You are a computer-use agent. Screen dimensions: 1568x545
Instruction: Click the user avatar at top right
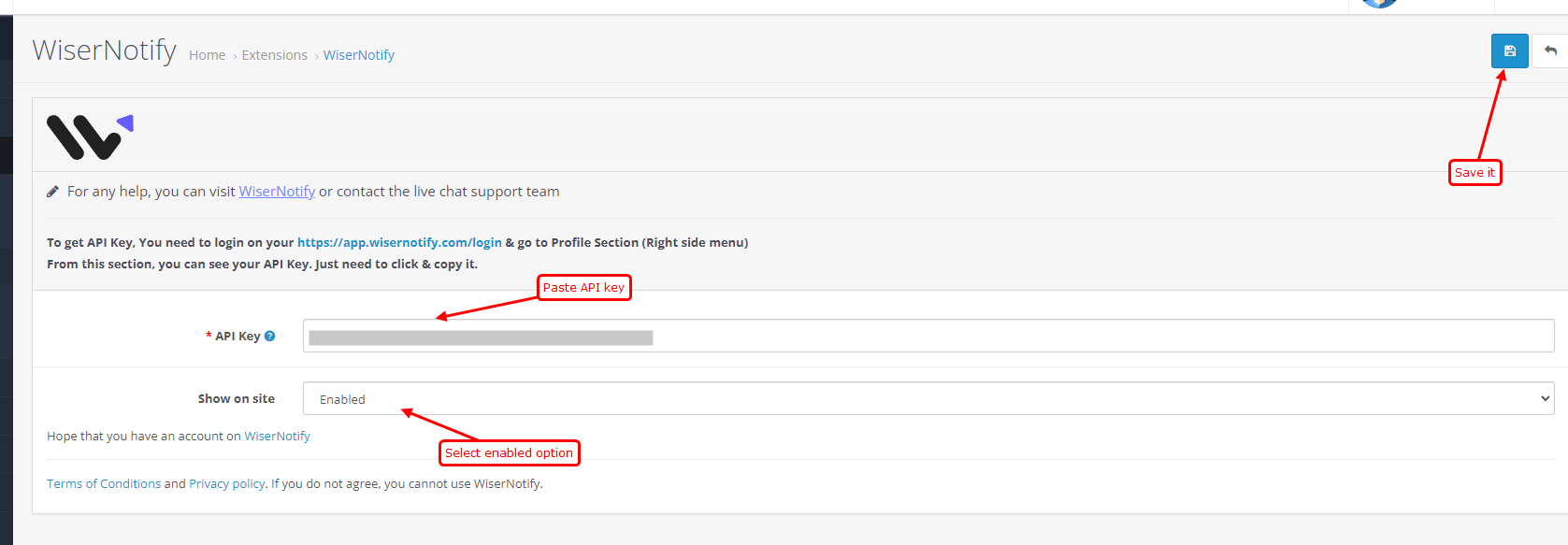[x=1379, y=3]
